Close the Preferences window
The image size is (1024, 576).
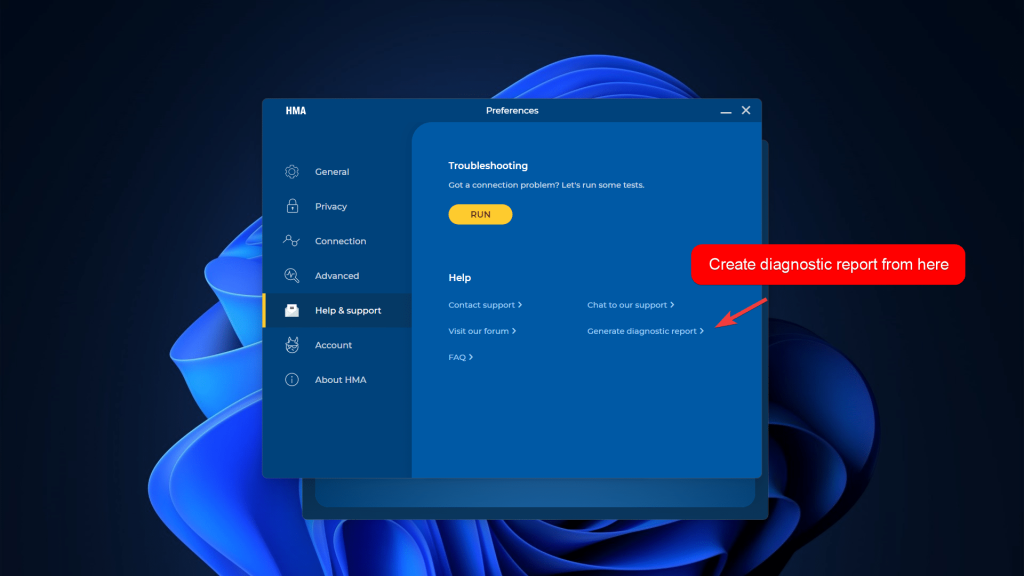[x=746, y=110]
